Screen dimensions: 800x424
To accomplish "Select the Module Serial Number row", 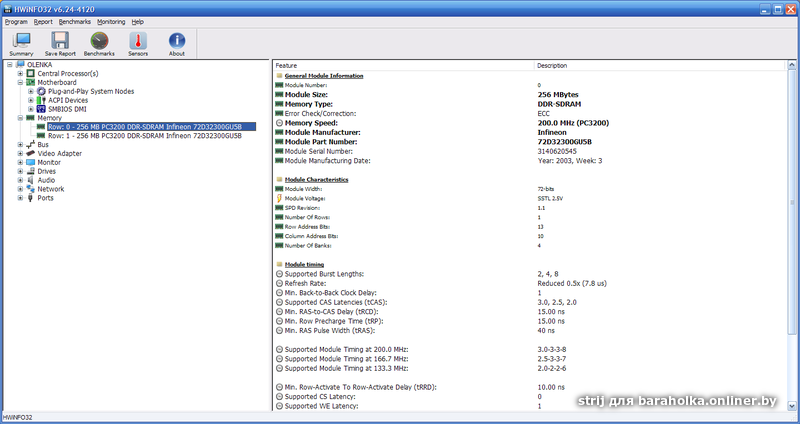I will [529, 152].
